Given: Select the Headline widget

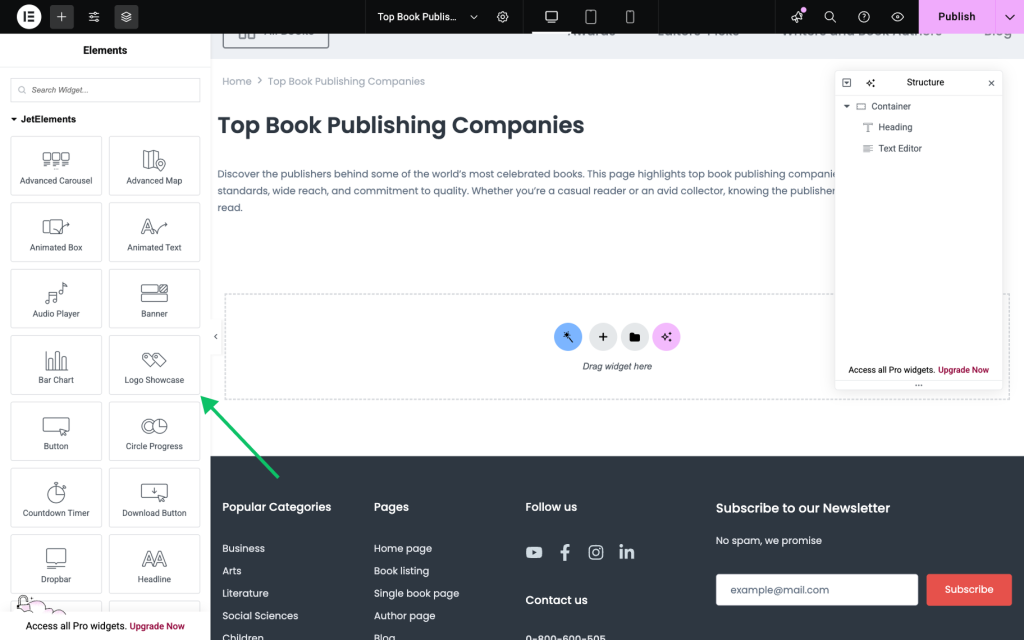Looking at the screenshot, I should [154, 564].
